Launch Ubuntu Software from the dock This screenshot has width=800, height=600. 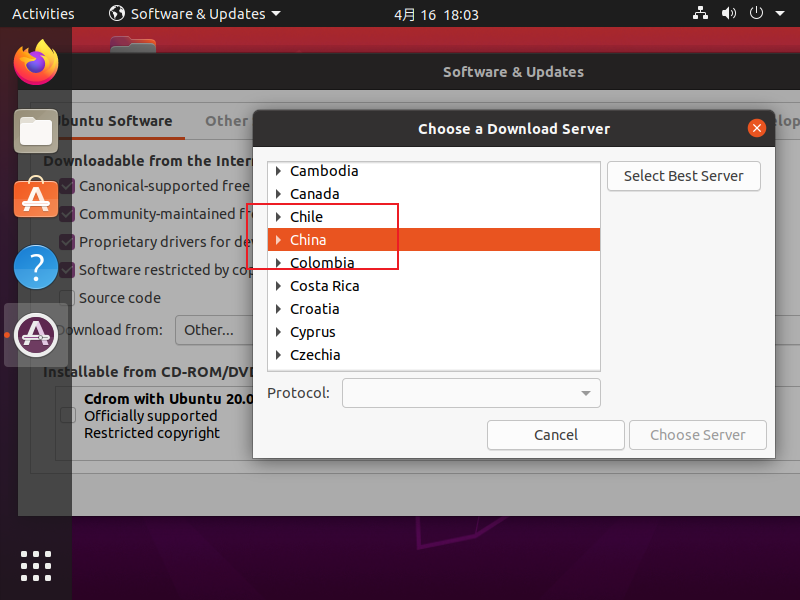[x=36, y=197]
